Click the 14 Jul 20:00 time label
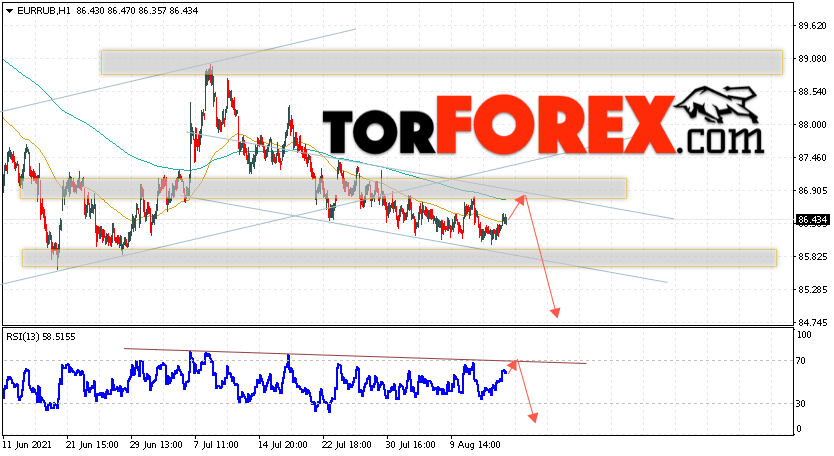Image resolution: width=834 pixels, height=456 pixels. point(283,445)
